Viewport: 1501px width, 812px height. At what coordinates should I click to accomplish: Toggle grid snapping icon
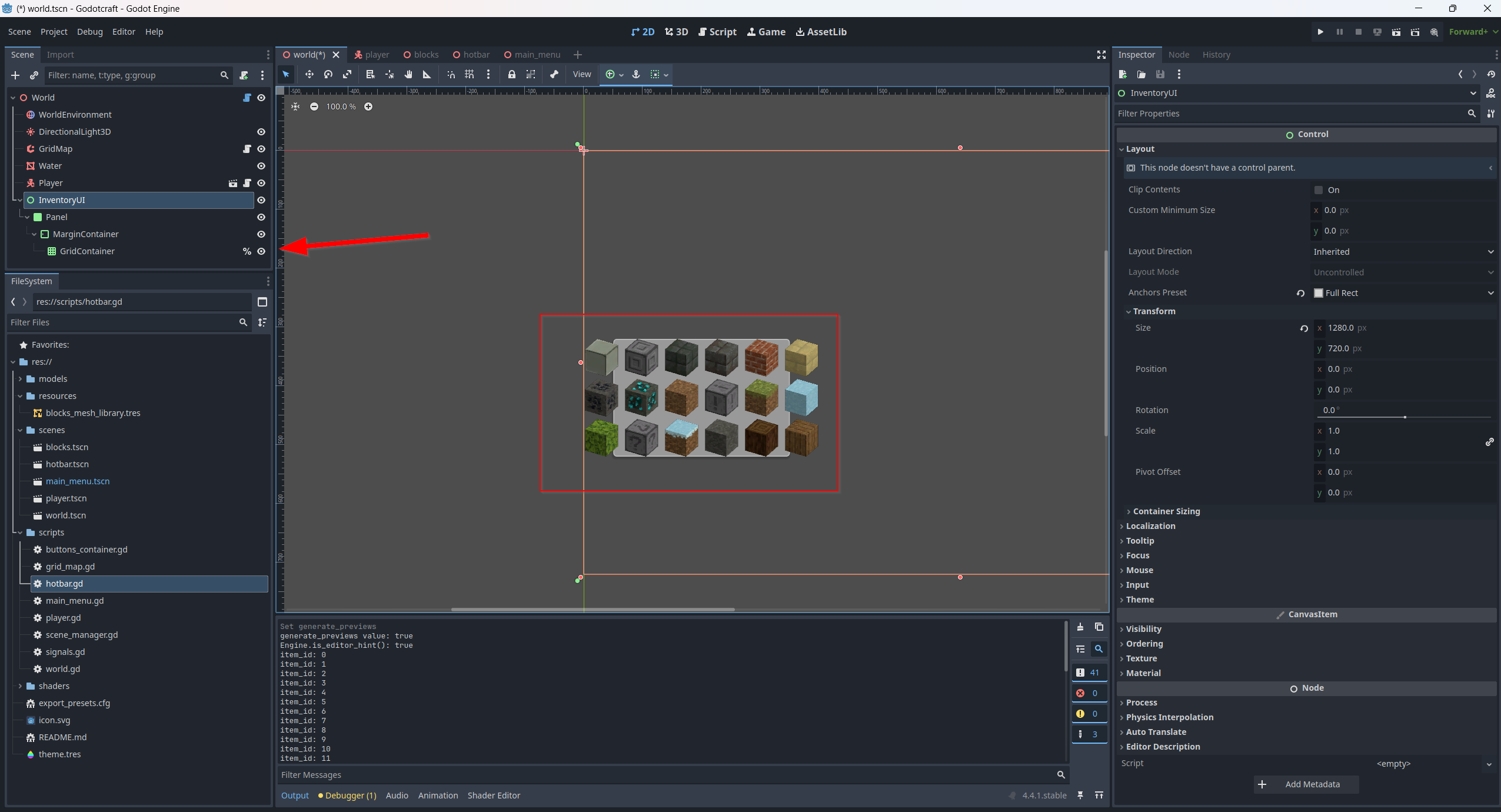[x=470, y=74]
